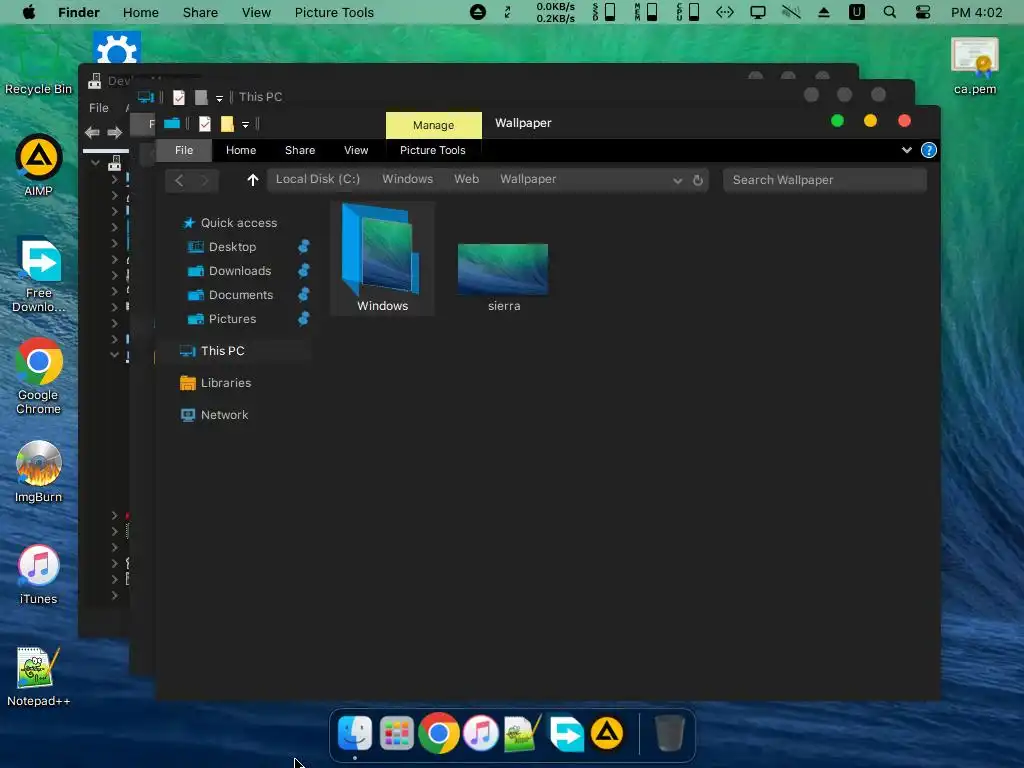Expand the ribbon with the chevron
Viewport: 1024px width, 768px height.
click(906, 150)
